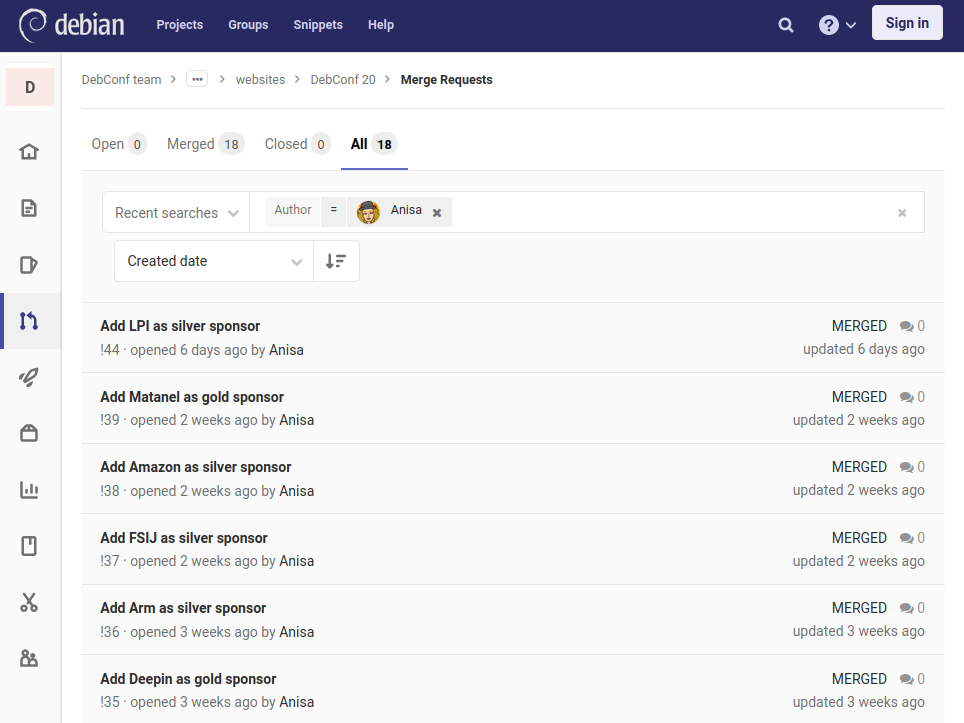Open the project overview home icon
Screen dimensions: 964x723
point(29,151)
